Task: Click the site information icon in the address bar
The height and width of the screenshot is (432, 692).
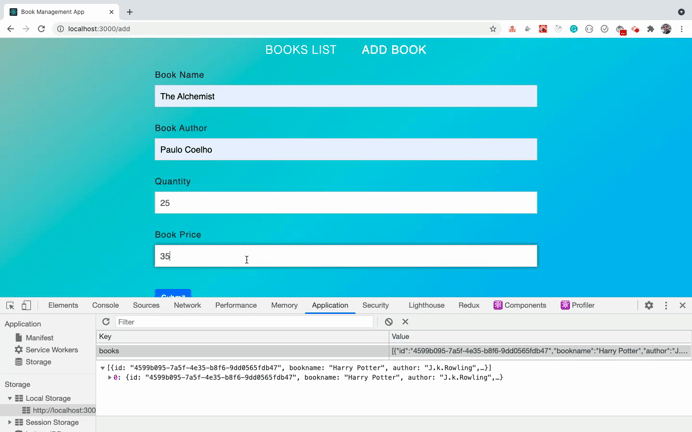Action: click(60, 29)
